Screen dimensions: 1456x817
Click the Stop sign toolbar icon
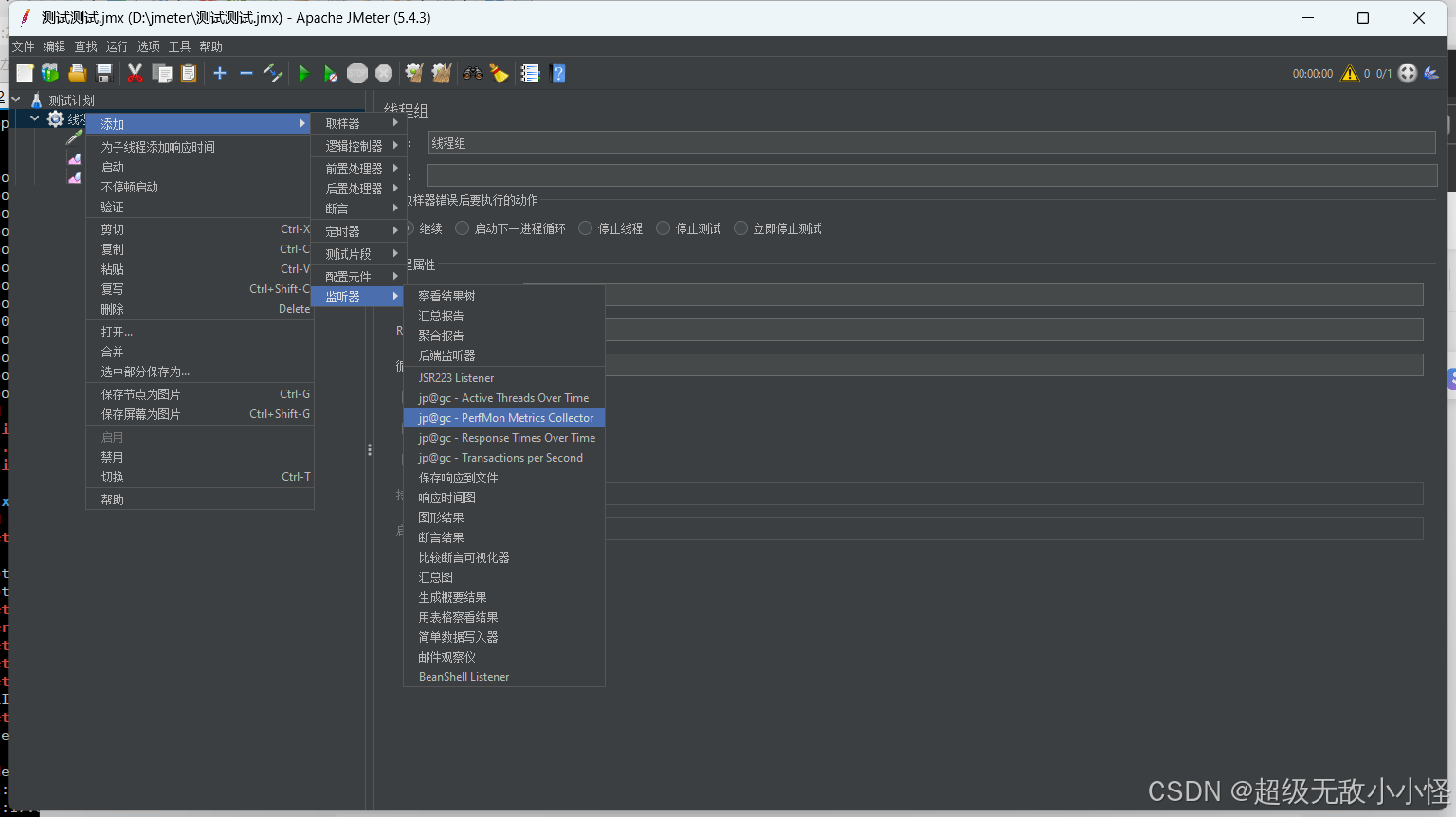click(x=357, y=73)
